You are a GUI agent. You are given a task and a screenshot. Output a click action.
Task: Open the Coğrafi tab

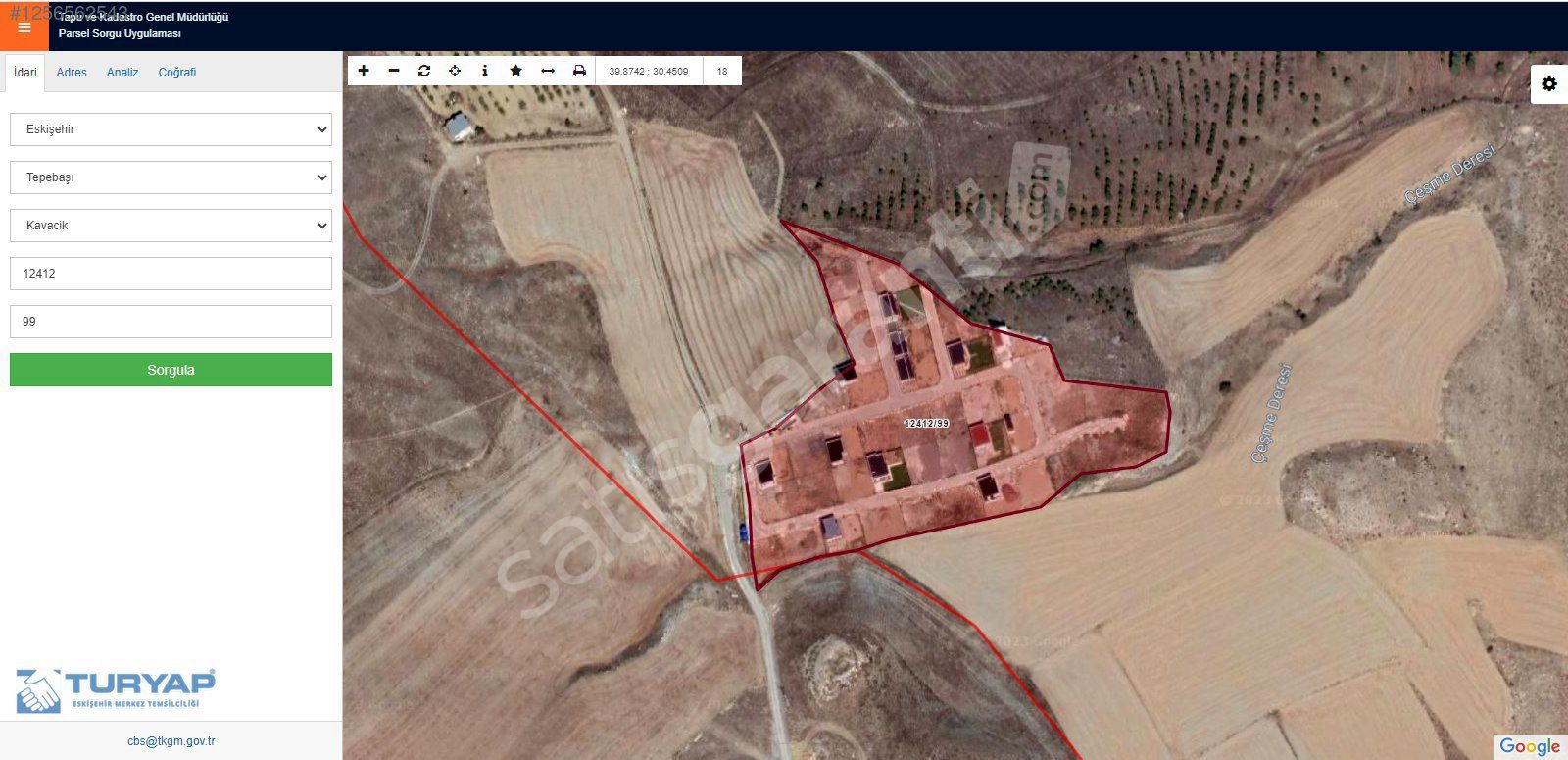click(177, 73)
